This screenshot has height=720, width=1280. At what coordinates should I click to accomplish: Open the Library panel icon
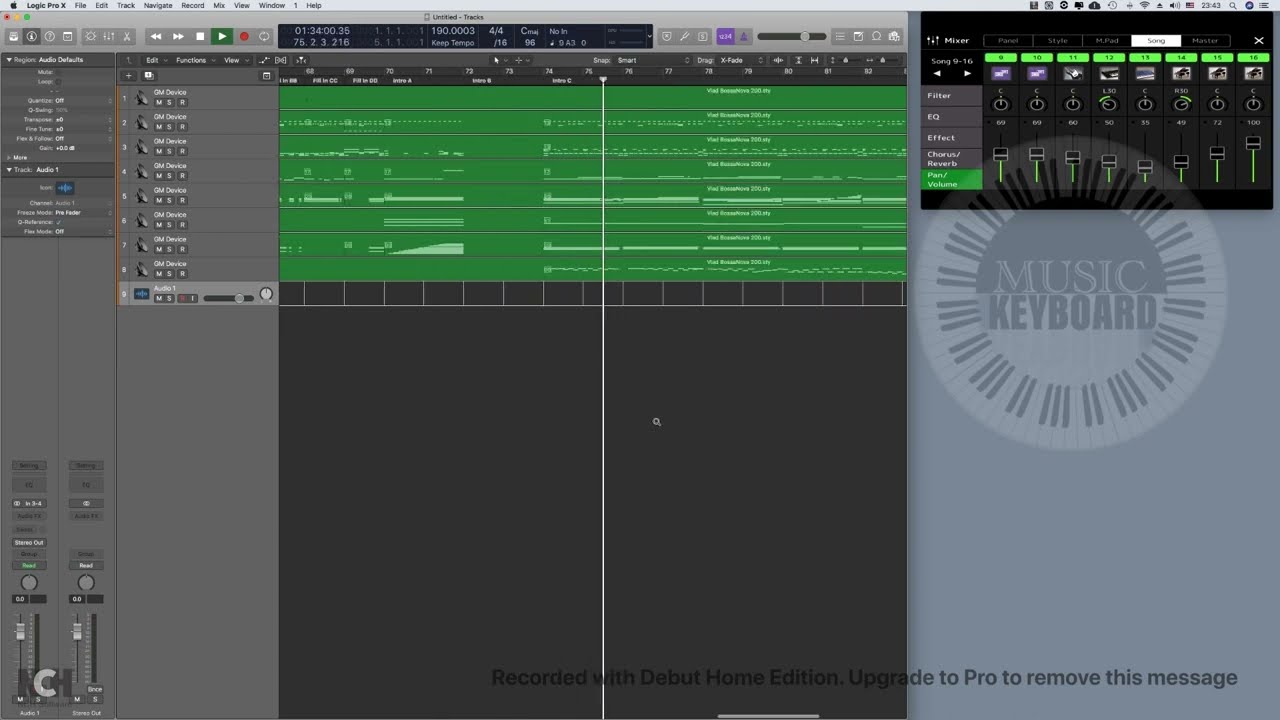click(x=13, y=37)
